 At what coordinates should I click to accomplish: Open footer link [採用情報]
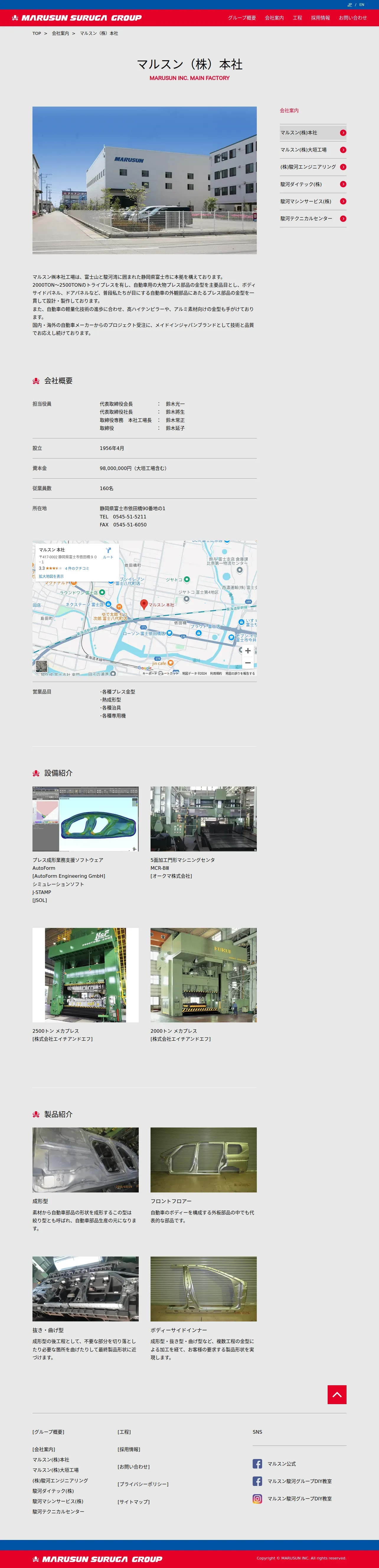[129, 1449]
